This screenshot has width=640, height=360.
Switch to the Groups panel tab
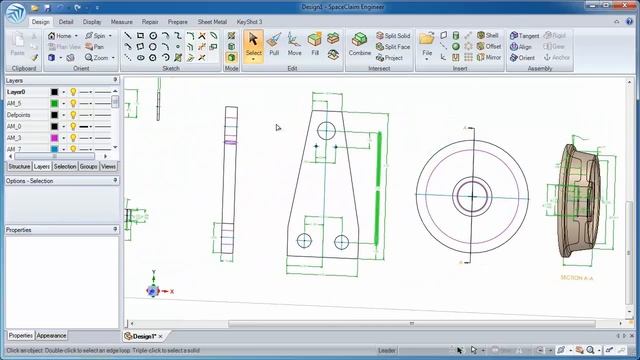pos(88,167)
